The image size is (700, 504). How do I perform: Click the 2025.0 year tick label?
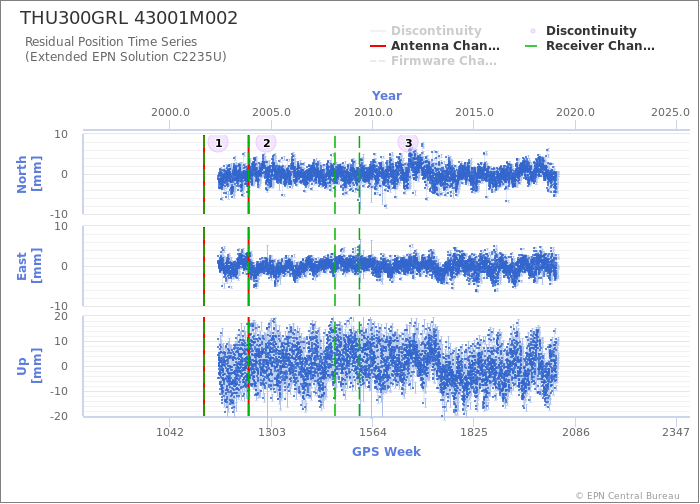[670, 112]
